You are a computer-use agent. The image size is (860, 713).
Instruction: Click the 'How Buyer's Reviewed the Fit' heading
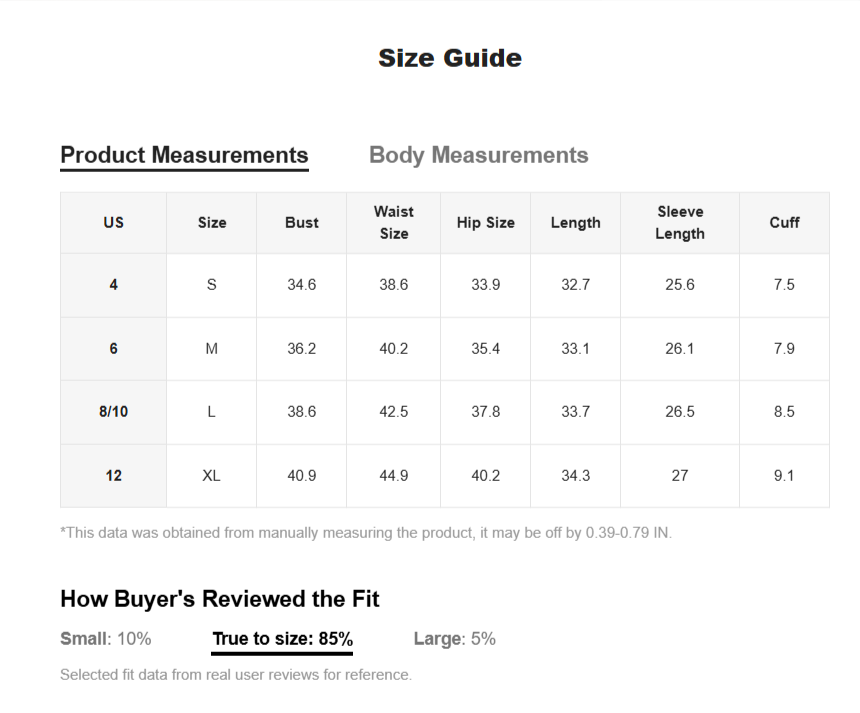pos(220,599)
